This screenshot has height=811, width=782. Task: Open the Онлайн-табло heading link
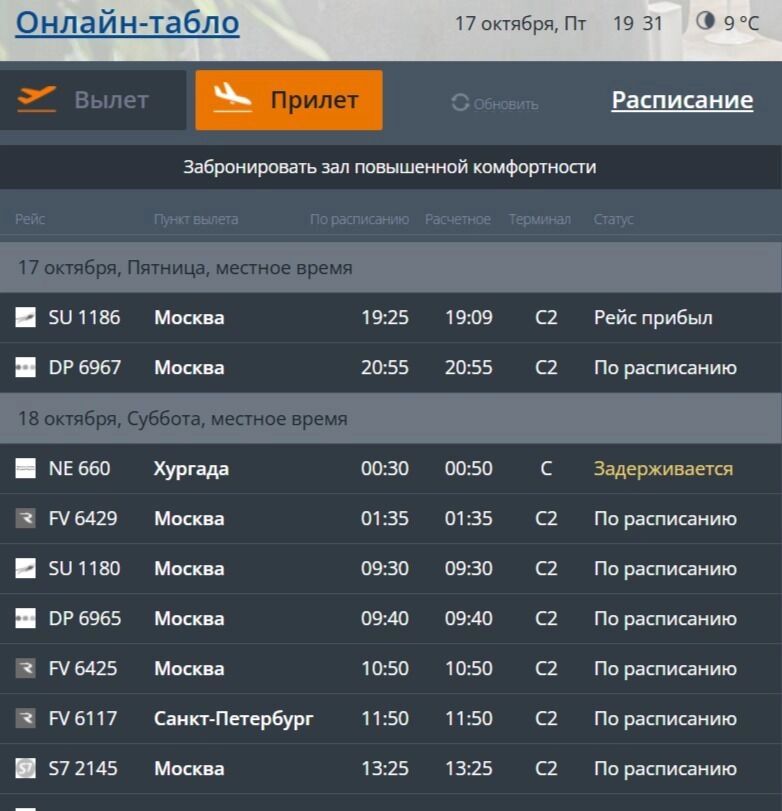(x=127, y=23)
